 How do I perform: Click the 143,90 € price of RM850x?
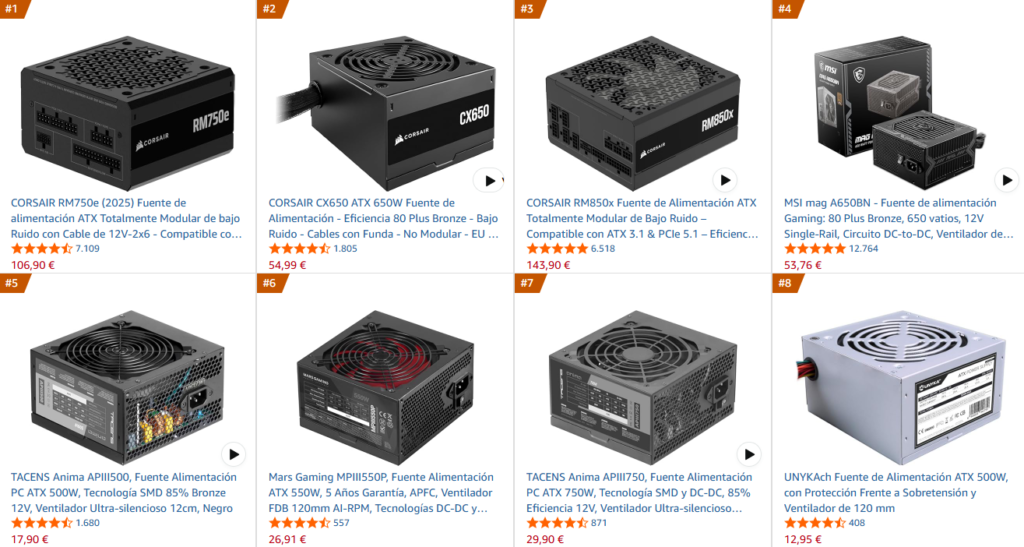pos(549,265)
